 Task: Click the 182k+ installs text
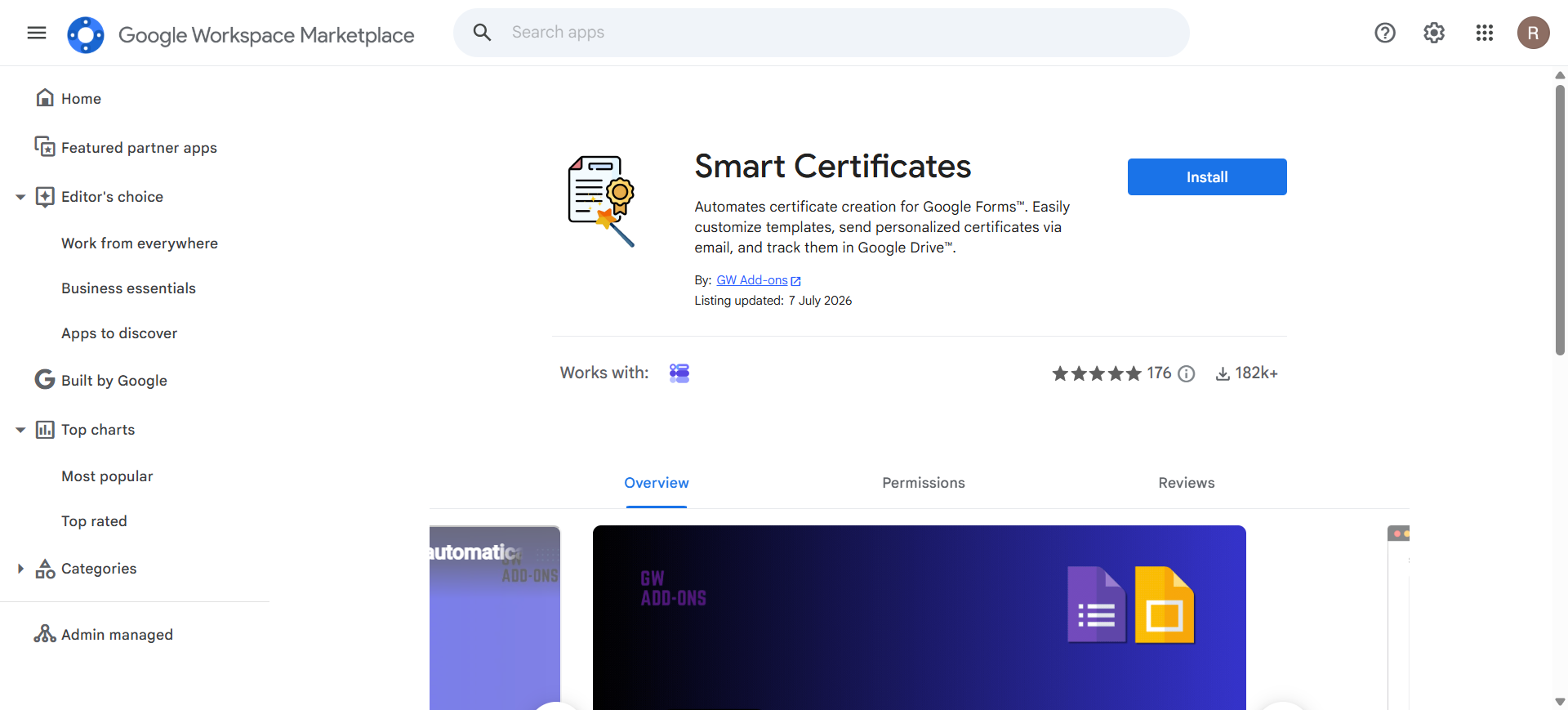click(1256, 373)
